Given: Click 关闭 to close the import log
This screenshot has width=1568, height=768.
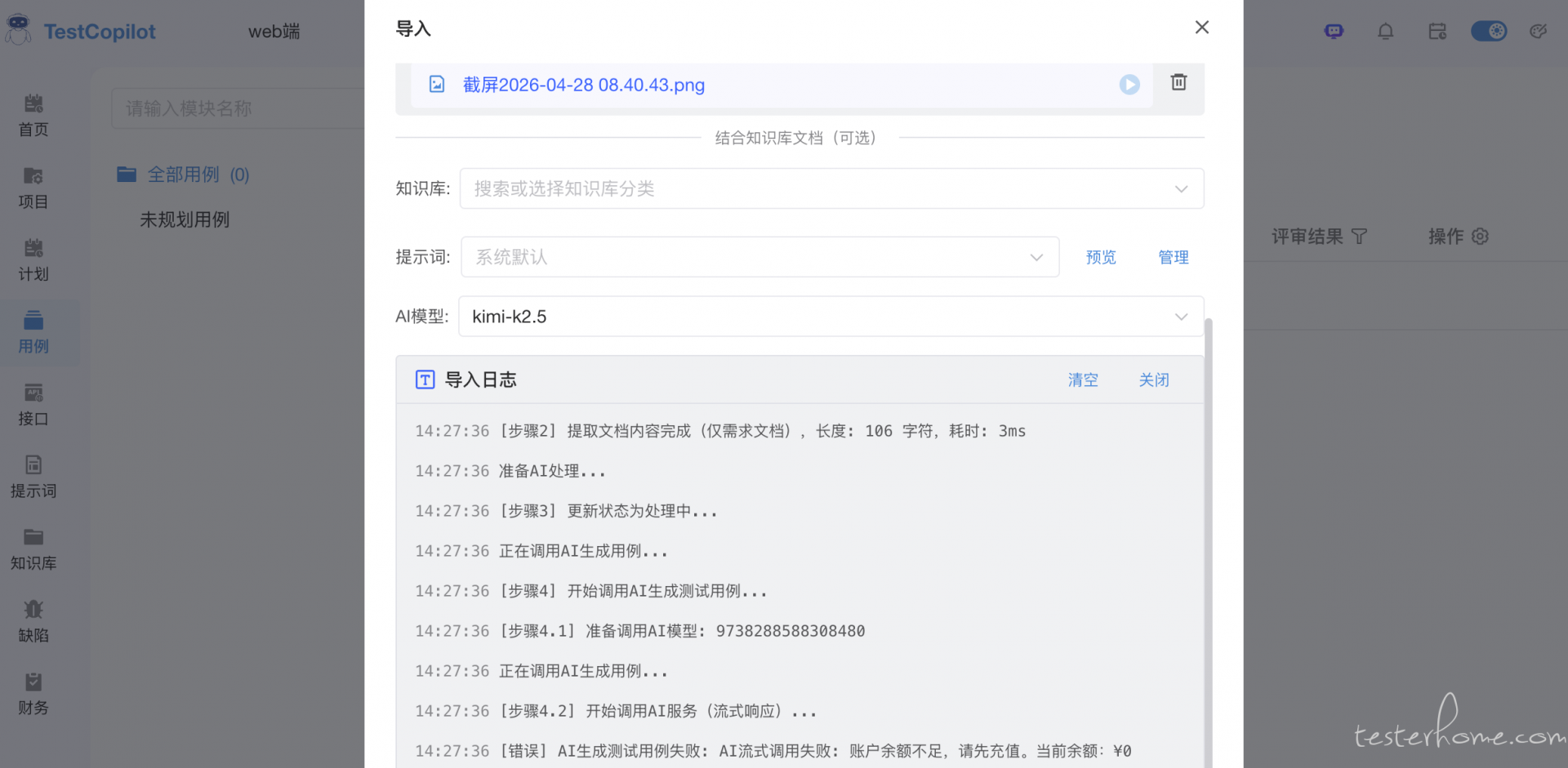Looking at the screenshot, I should pyautogui.click(x=1154, y=380).
